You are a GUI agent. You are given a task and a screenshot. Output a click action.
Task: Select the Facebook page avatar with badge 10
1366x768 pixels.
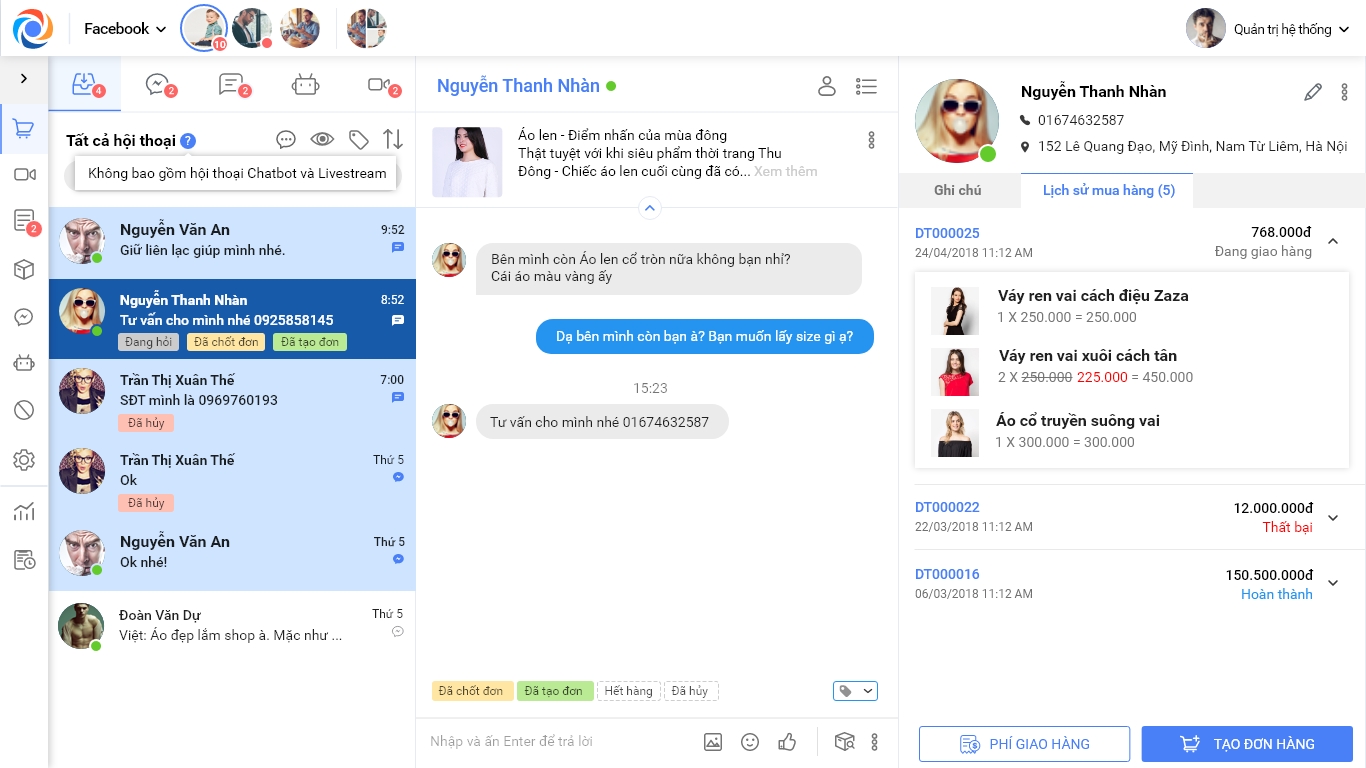(x=204, y=29)
